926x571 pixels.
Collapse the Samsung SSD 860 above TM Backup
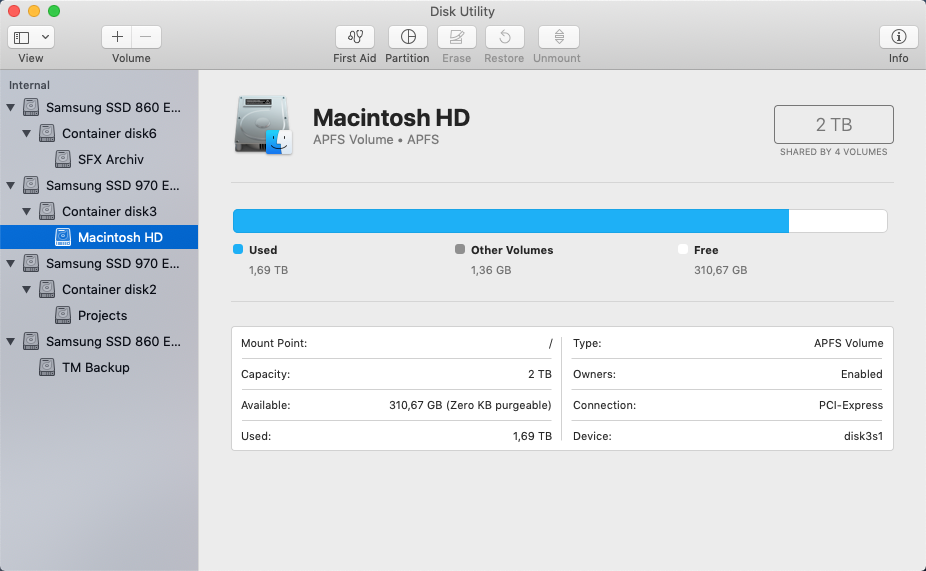click(x=11, y=341)
